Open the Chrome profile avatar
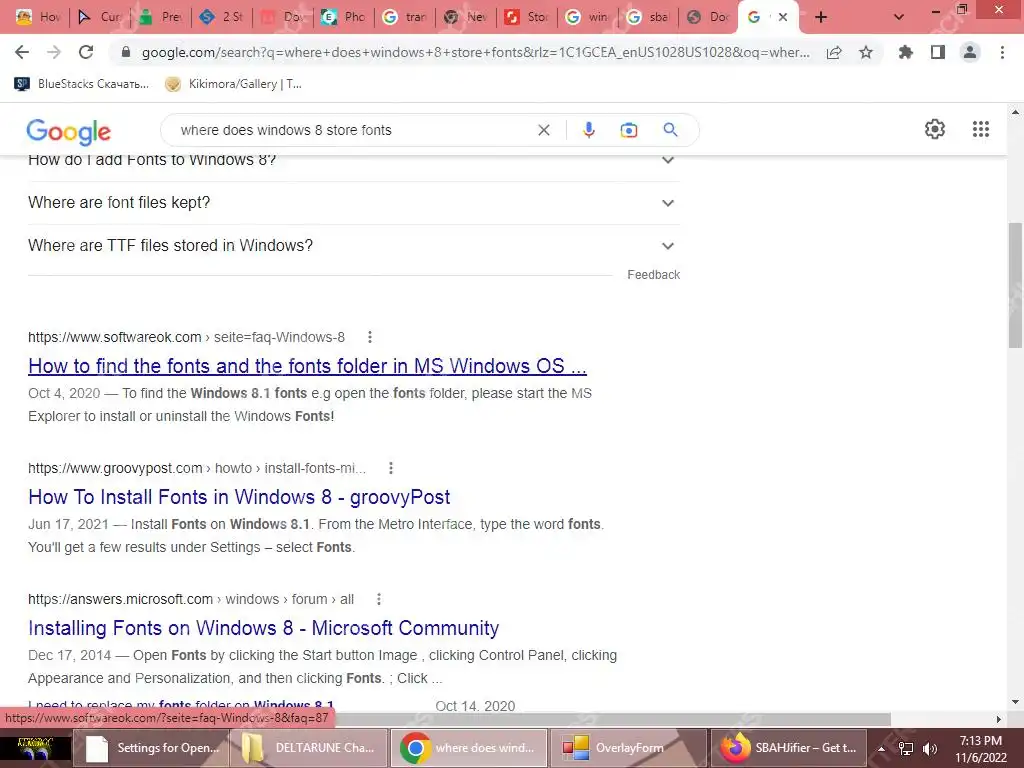The height and width of the screenshot is (768, 1024). pos(970,52)
